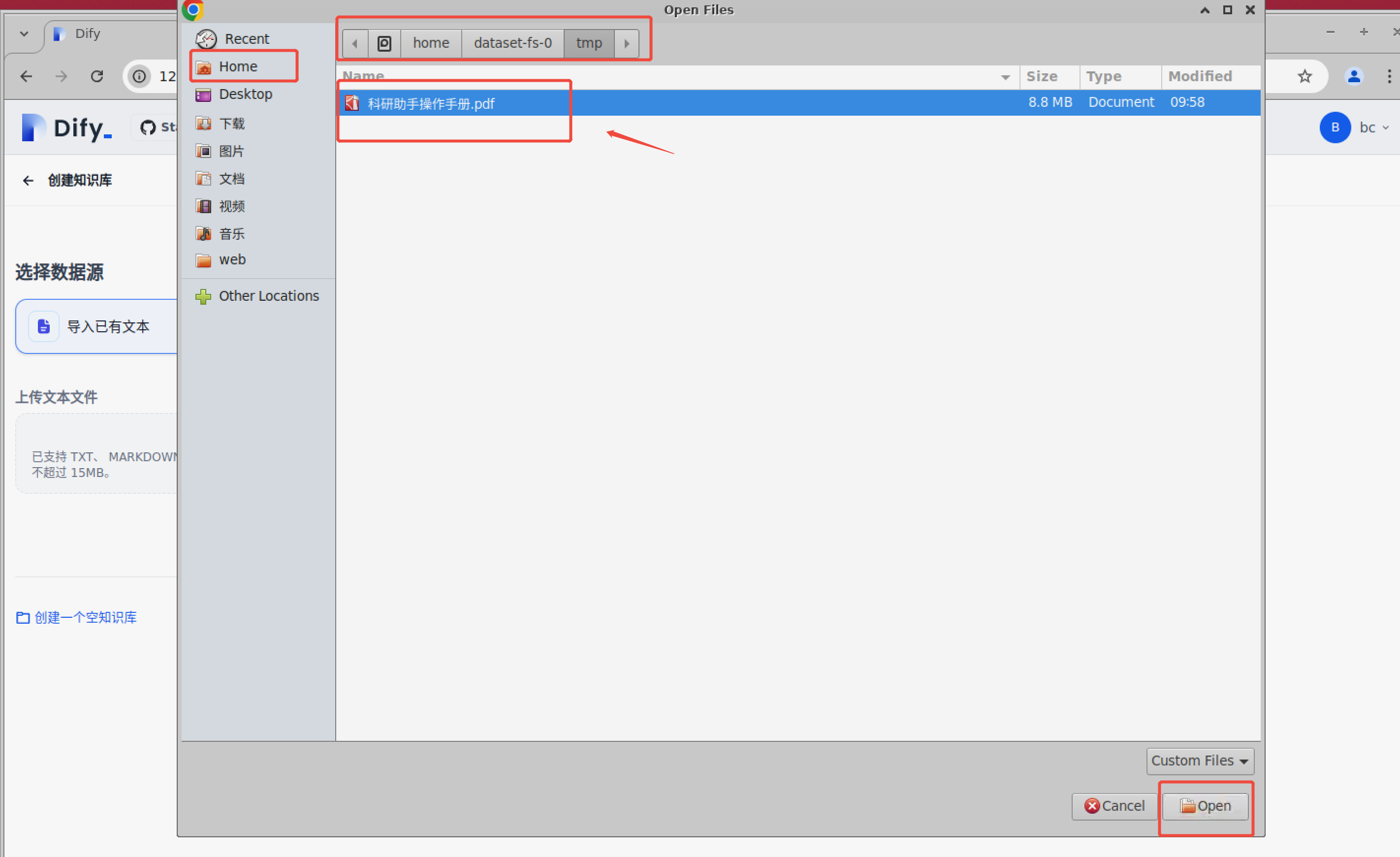
Task: Click the home breadcrumb path item
Action: tap(432, 43)
